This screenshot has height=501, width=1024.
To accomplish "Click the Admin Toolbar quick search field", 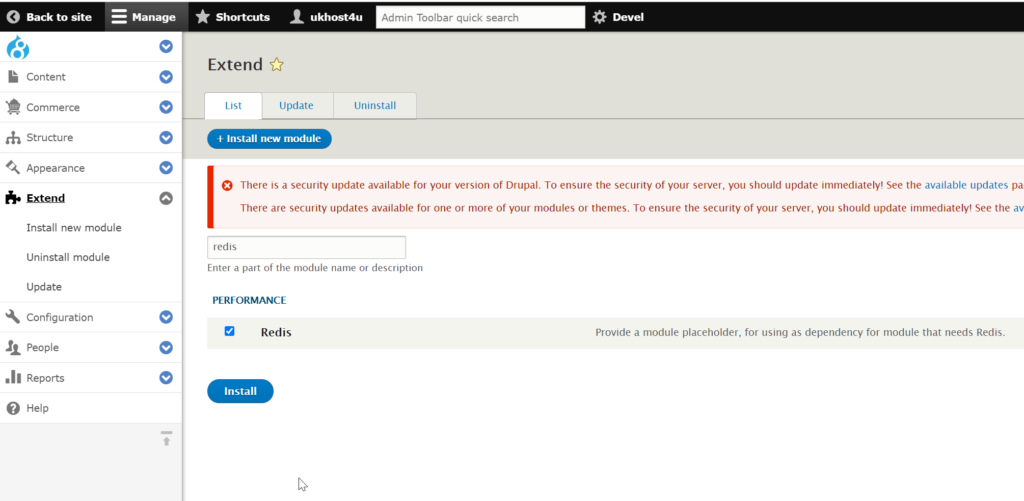I will 481,18.
